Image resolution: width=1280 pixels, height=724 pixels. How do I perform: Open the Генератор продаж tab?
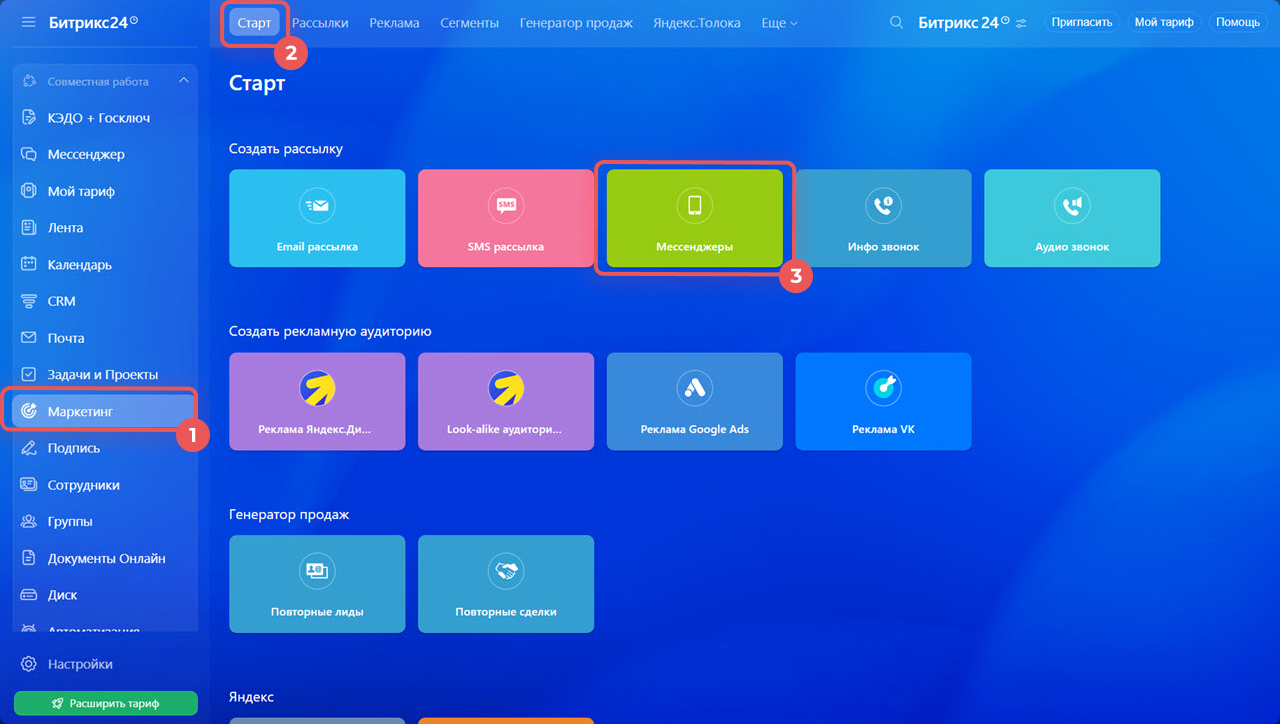coord(576,22)
